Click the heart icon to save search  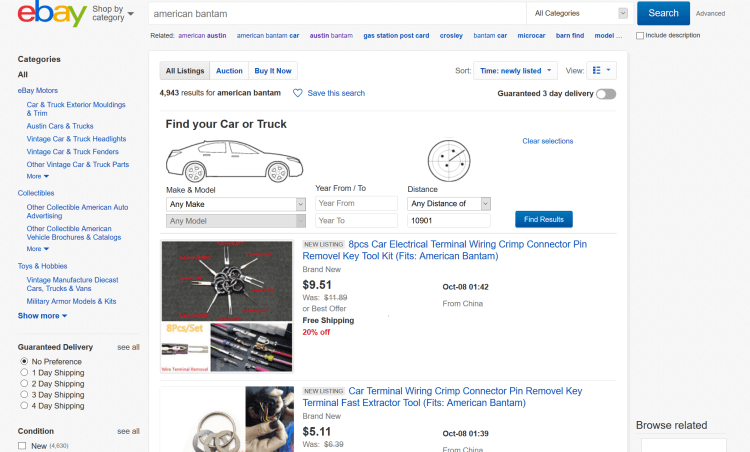(x=297, y=93)
